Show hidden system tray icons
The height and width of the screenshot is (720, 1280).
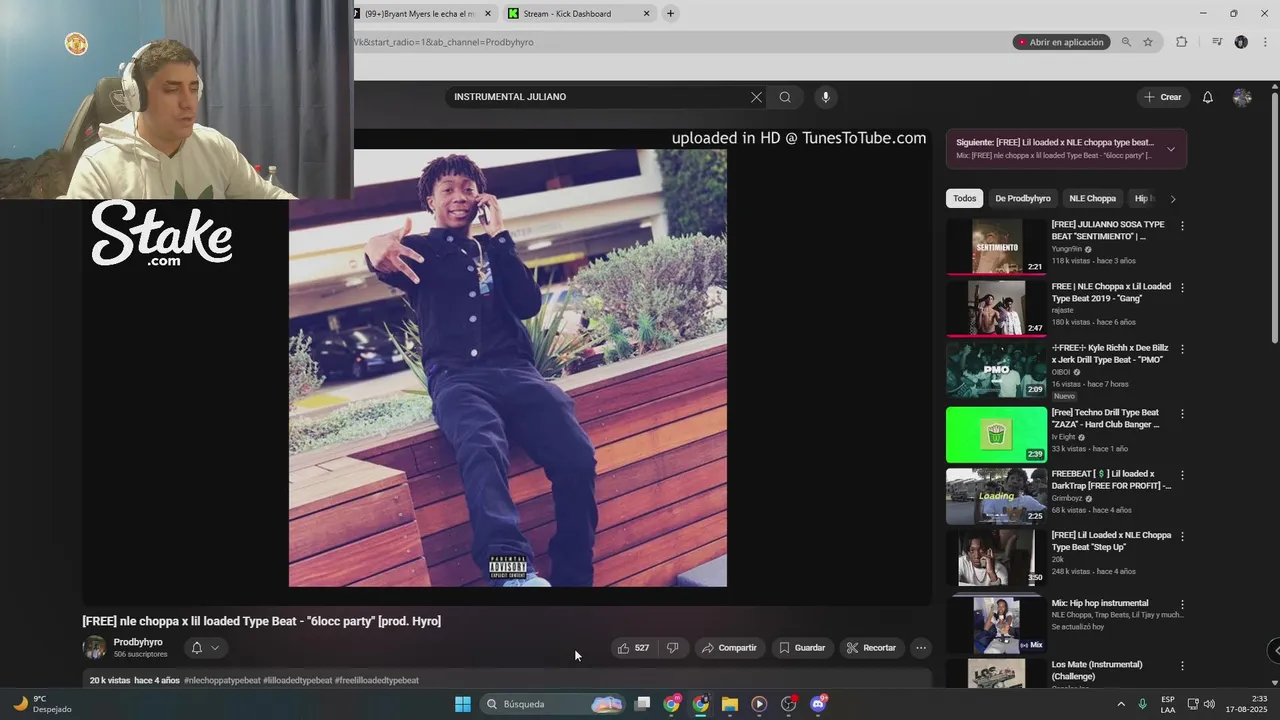coord(1120,704)
